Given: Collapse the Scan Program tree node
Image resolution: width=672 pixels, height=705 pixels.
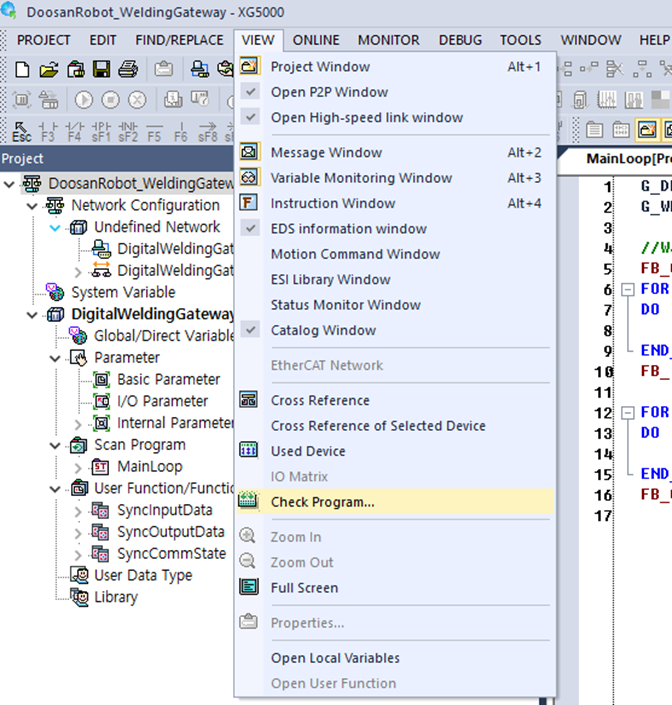Looking at the screenshot, I should click(x=56, y=445).
